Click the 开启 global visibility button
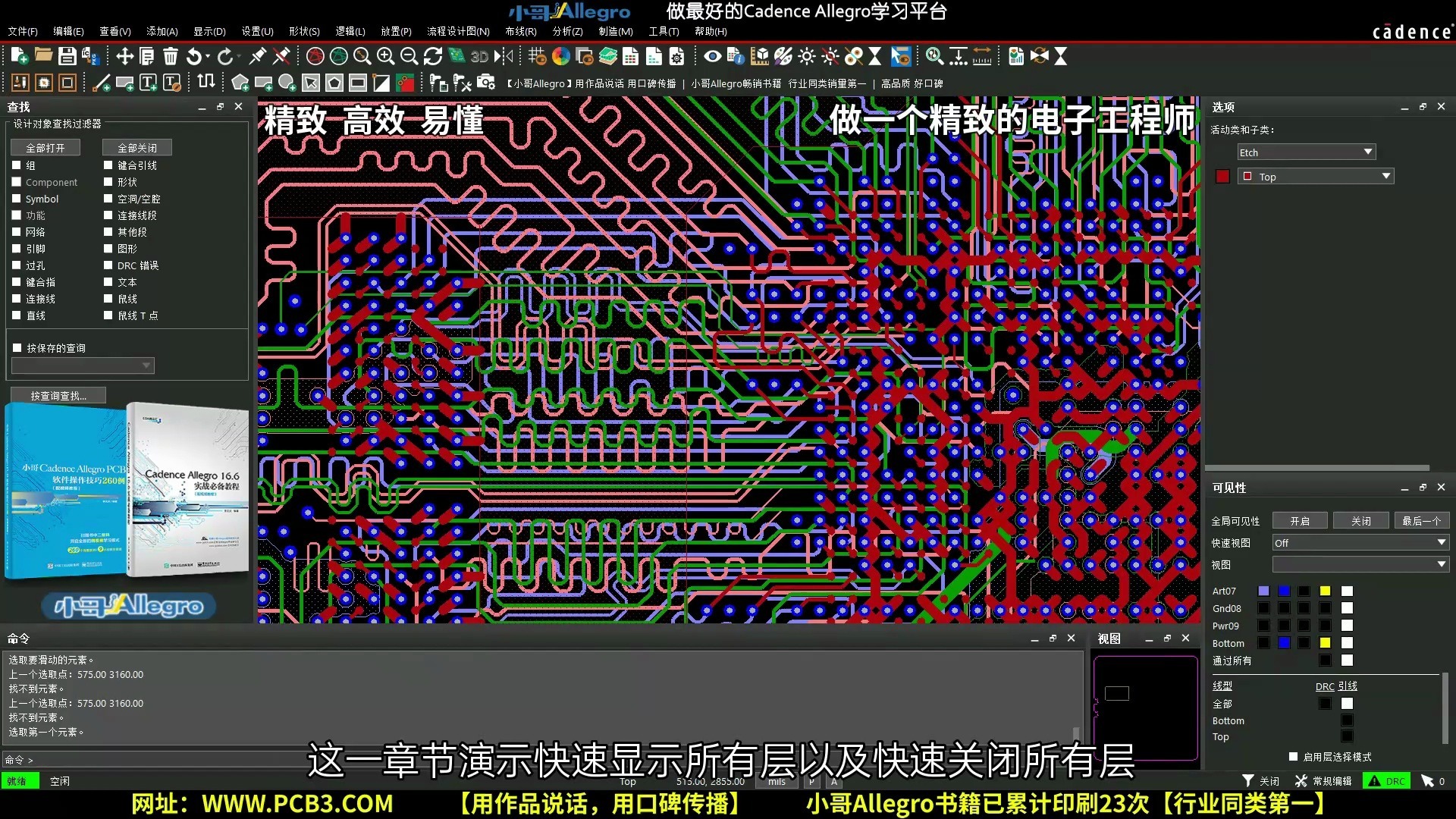The image size is (1456, 819). coord(1299,520)
